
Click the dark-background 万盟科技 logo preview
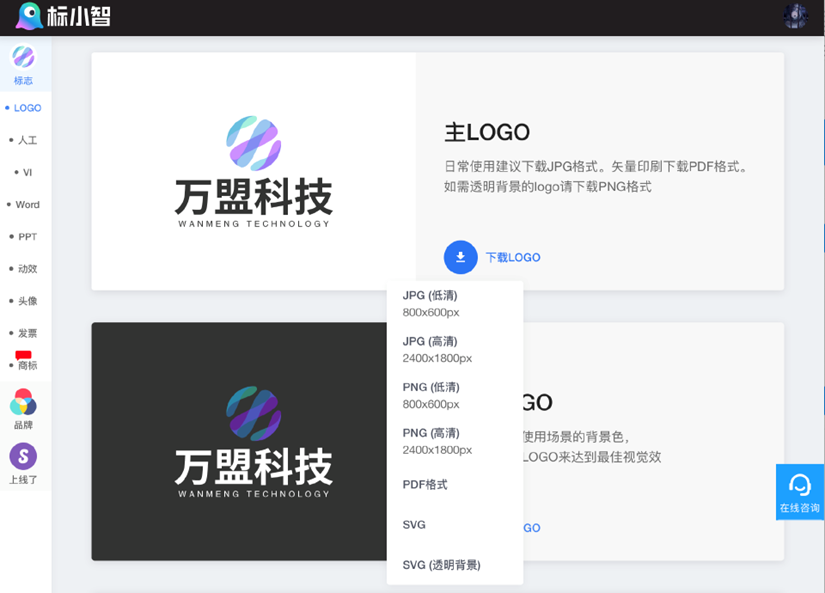[x=253, y=441]
